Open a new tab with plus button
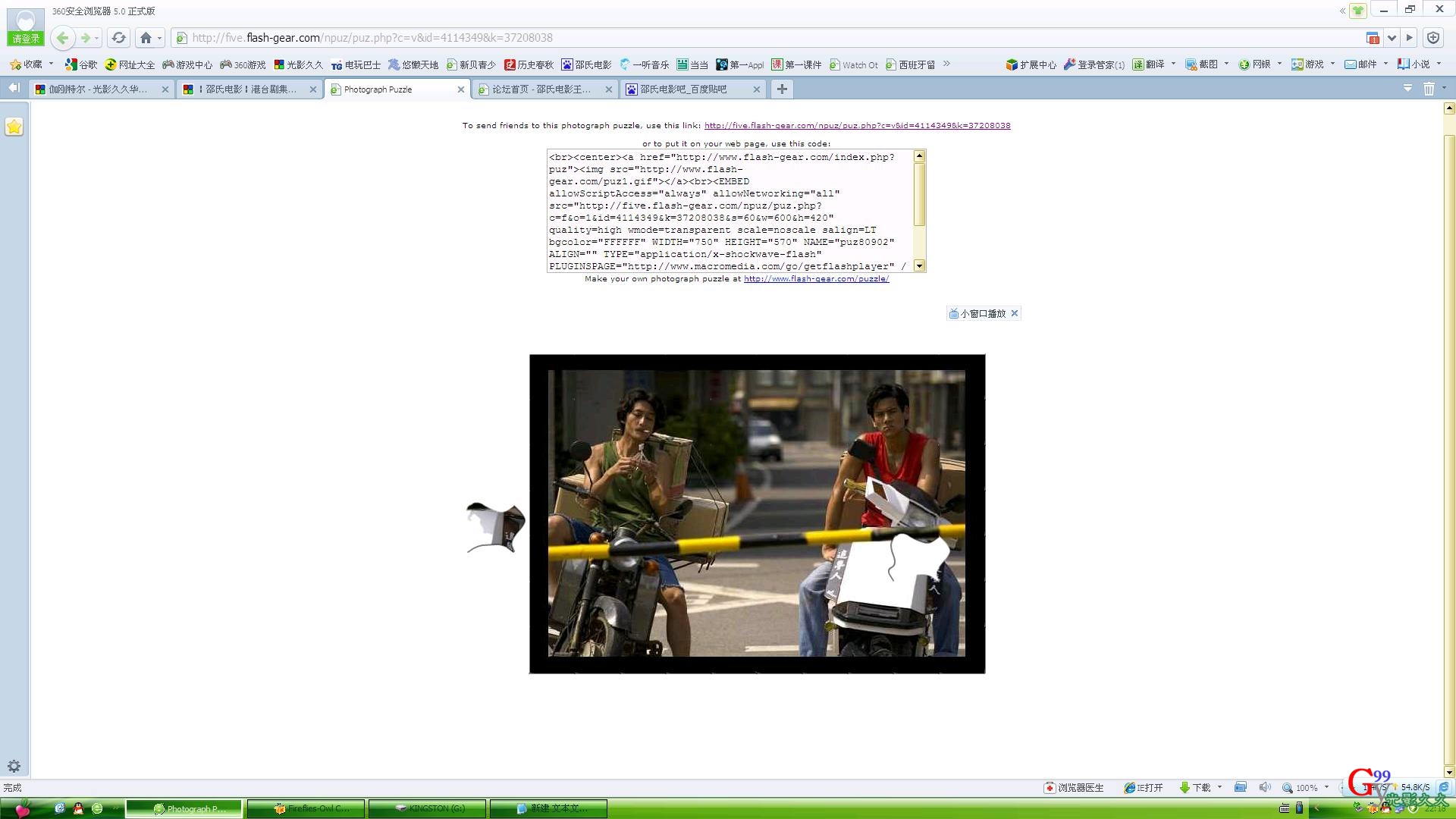 point(782,89)
